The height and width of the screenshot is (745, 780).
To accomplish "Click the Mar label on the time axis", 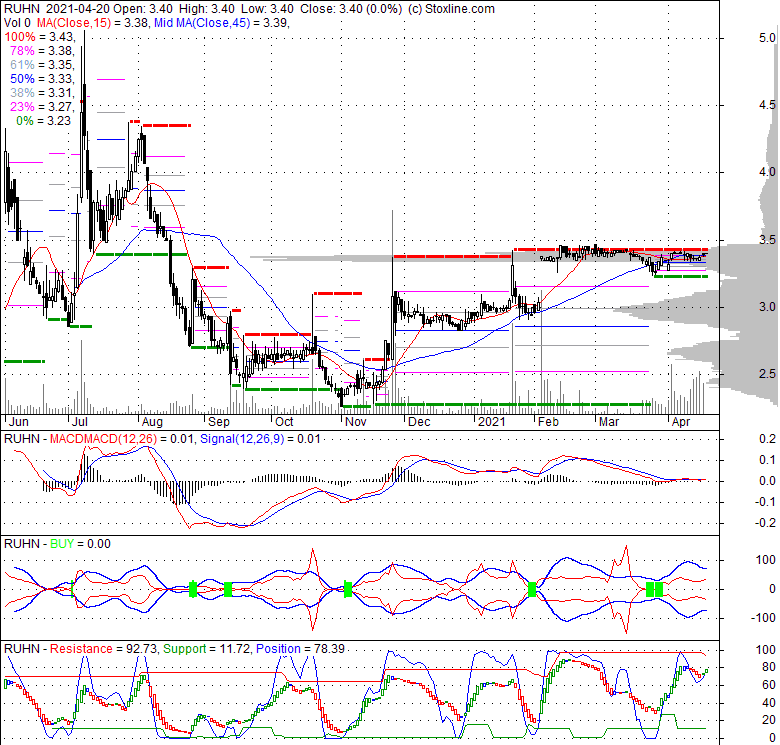I will click(x=609, y=422).
